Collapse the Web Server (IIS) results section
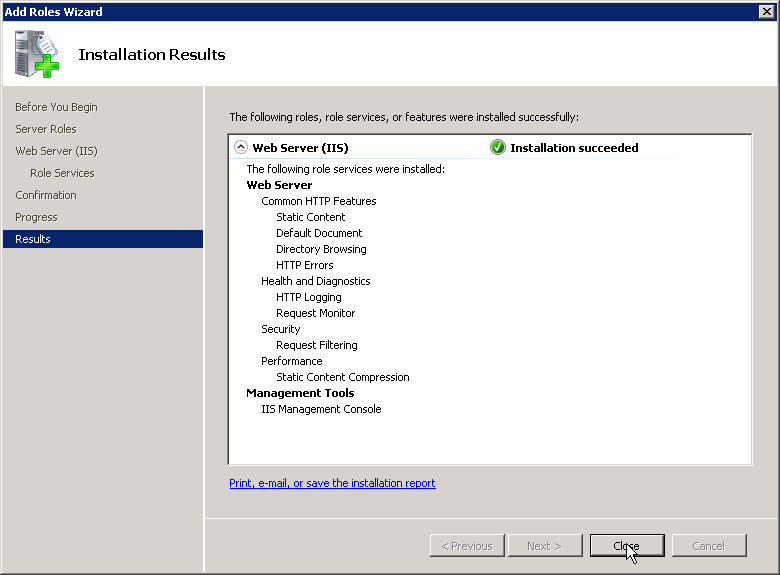This screenshot has width=780, height=575. (241, 147)
